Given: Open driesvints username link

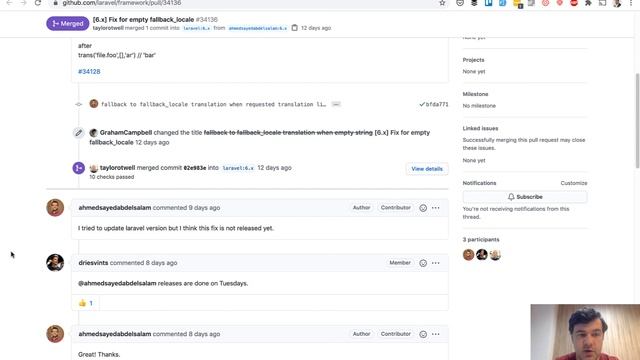Looking at the screenshot, I should (x=93, y=263).
